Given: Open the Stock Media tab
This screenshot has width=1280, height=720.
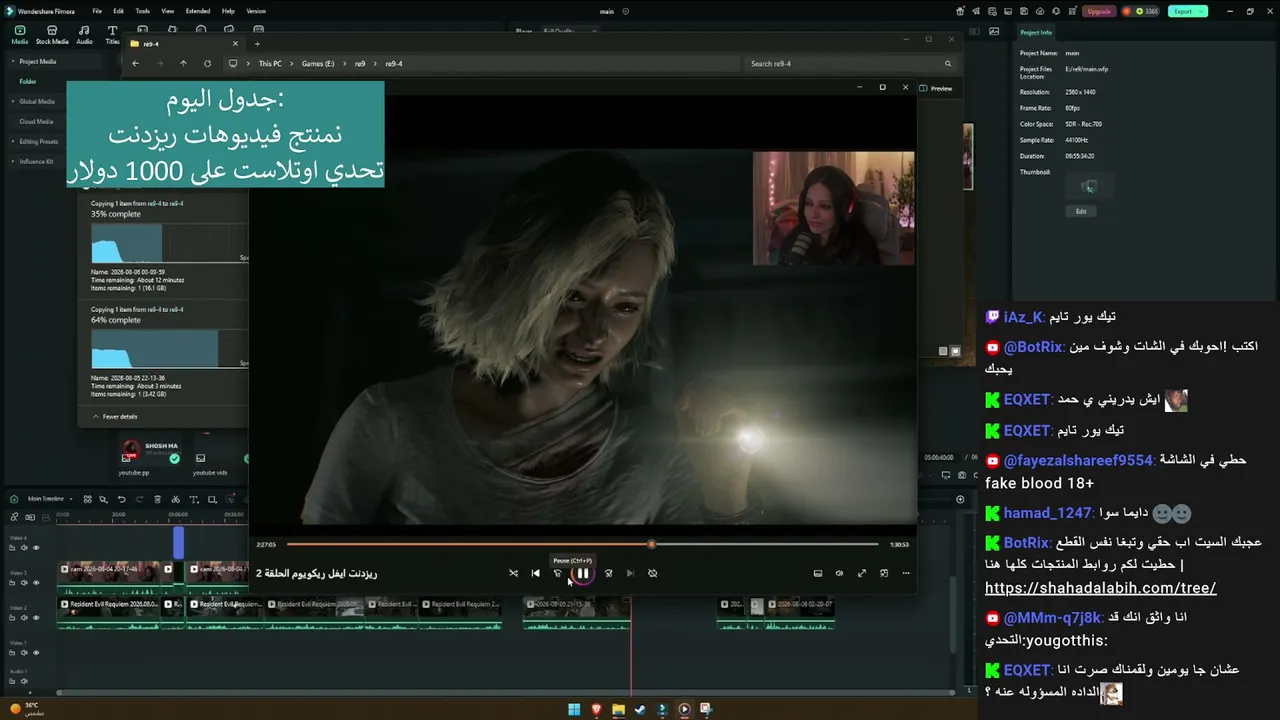Looking at the screenshot, I should (52, 35).
